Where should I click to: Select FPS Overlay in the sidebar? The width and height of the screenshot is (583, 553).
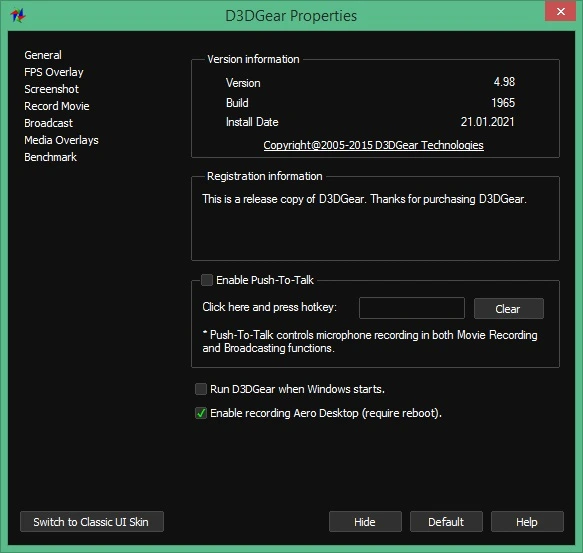click(x=54, y=72)
